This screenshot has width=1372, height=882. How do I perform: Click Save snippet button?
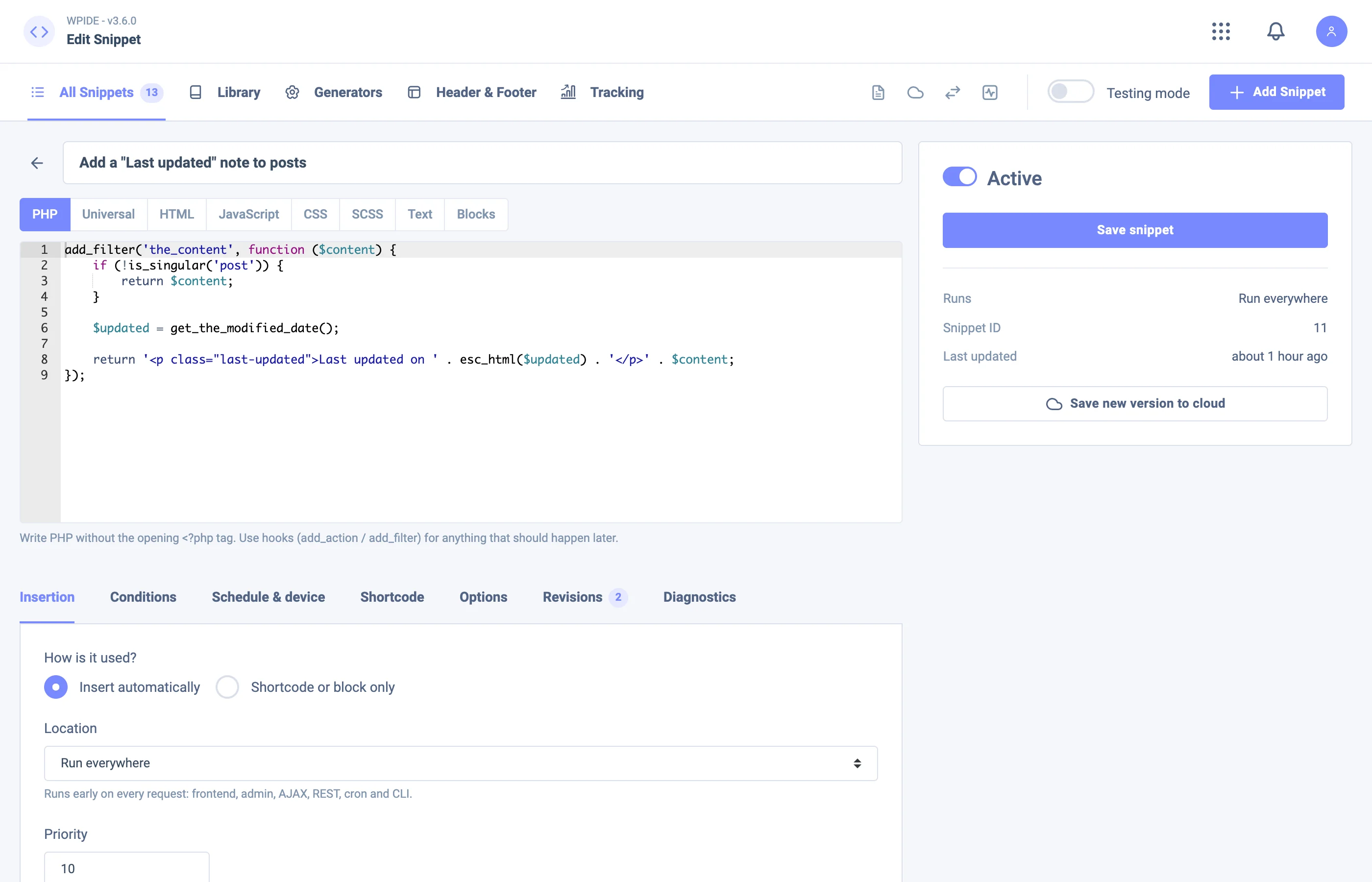[x=1134, y=230]
